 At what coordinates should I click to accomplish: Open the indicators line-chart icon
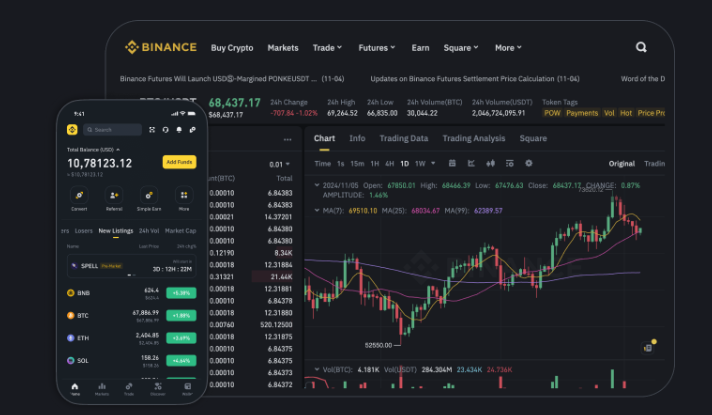(471, 163)
